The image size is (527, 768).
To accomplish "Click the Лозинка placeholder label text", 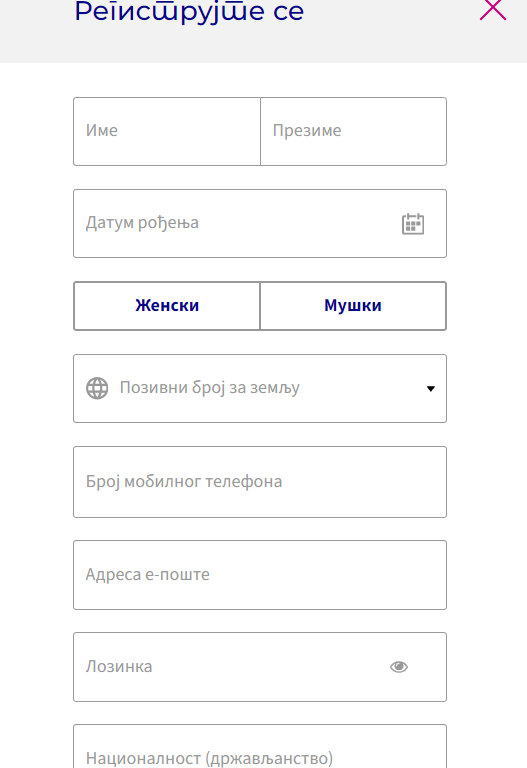I will pos(119,667).
